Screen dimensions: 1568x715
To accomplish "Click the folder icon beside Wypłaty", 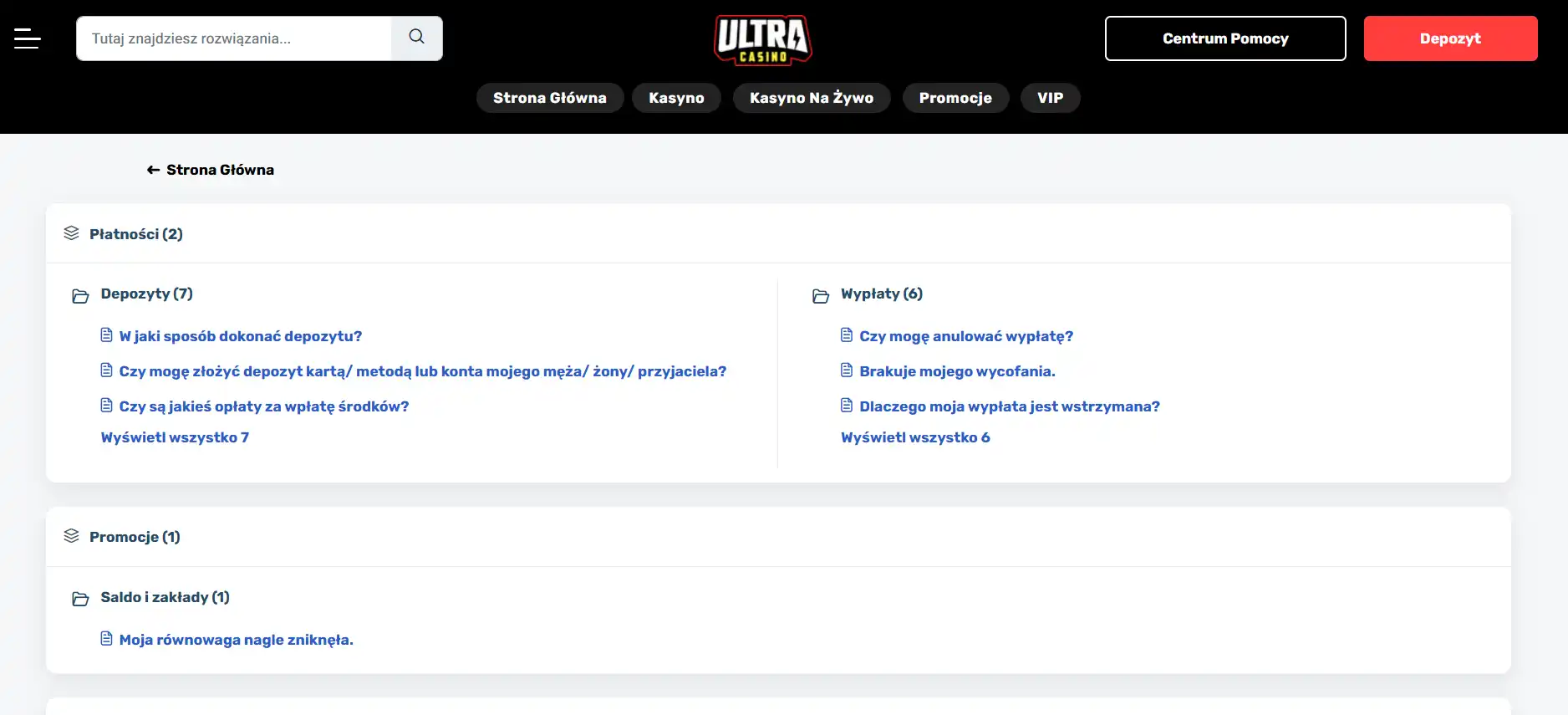I will tap(821, 295).
